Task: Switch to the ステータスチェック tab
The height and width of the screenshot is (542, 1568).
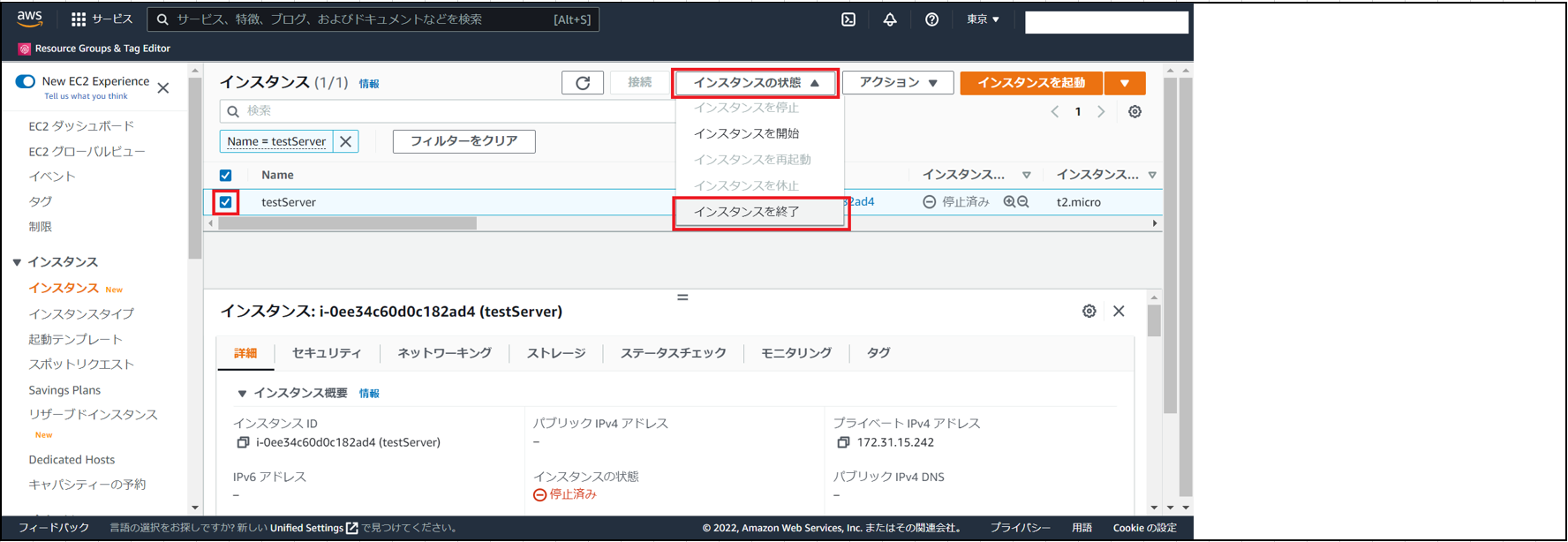Action: (673, 353)
